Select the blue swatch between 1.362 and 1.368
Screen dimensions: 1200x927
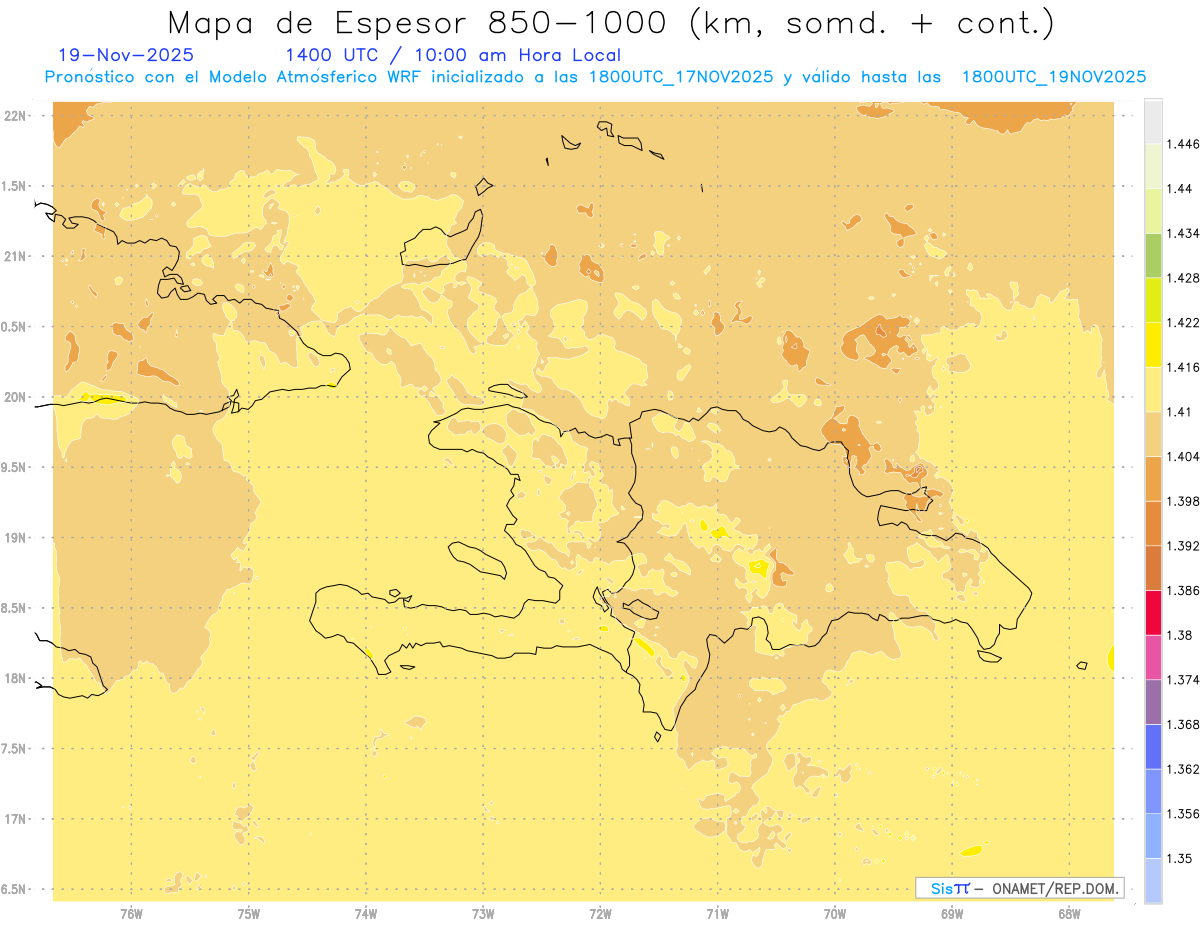pyautogui.click(x=1153, y=747)
